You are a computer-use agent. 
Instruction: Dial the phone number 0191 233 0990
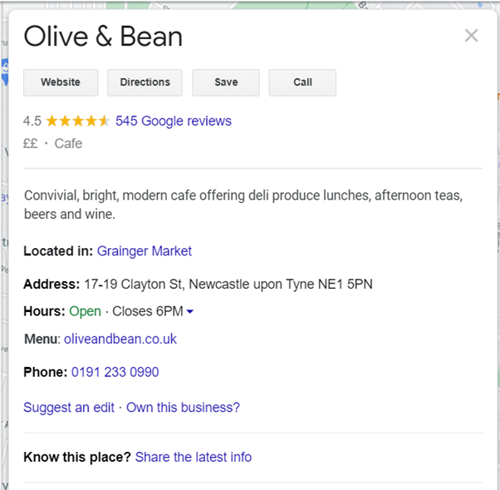115,372
